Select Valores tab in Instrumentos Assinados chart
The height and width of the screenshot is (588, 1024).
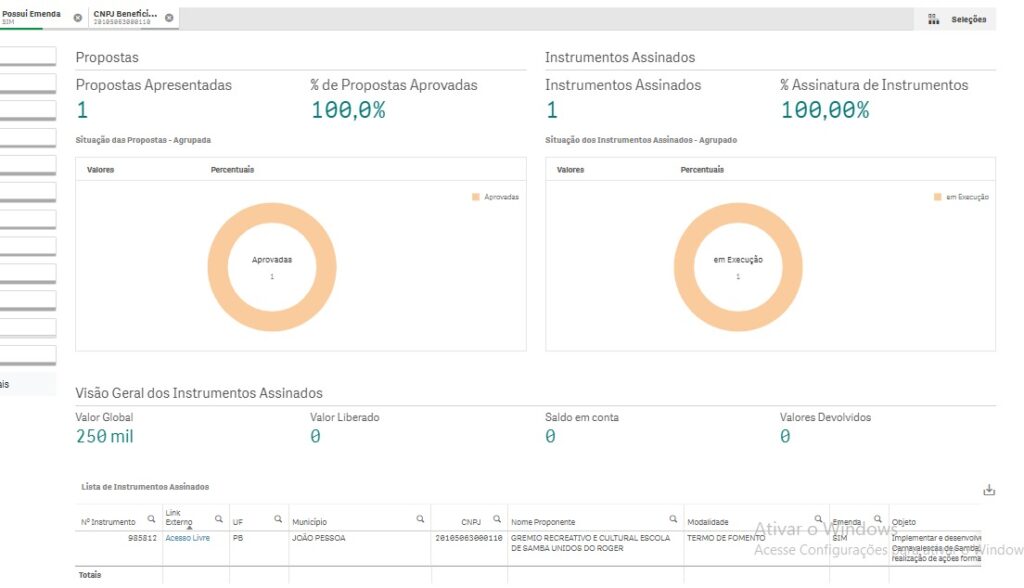[570, 170]
